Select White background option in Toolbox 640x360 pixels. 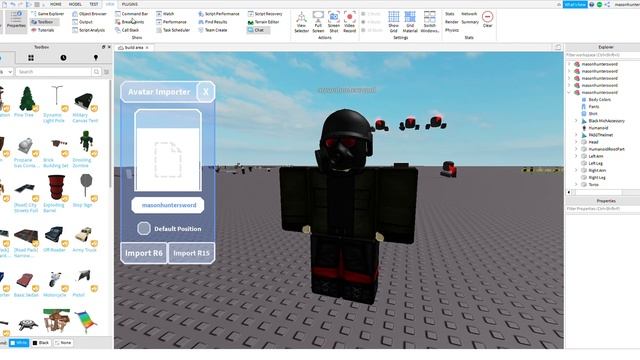[19, 343]
